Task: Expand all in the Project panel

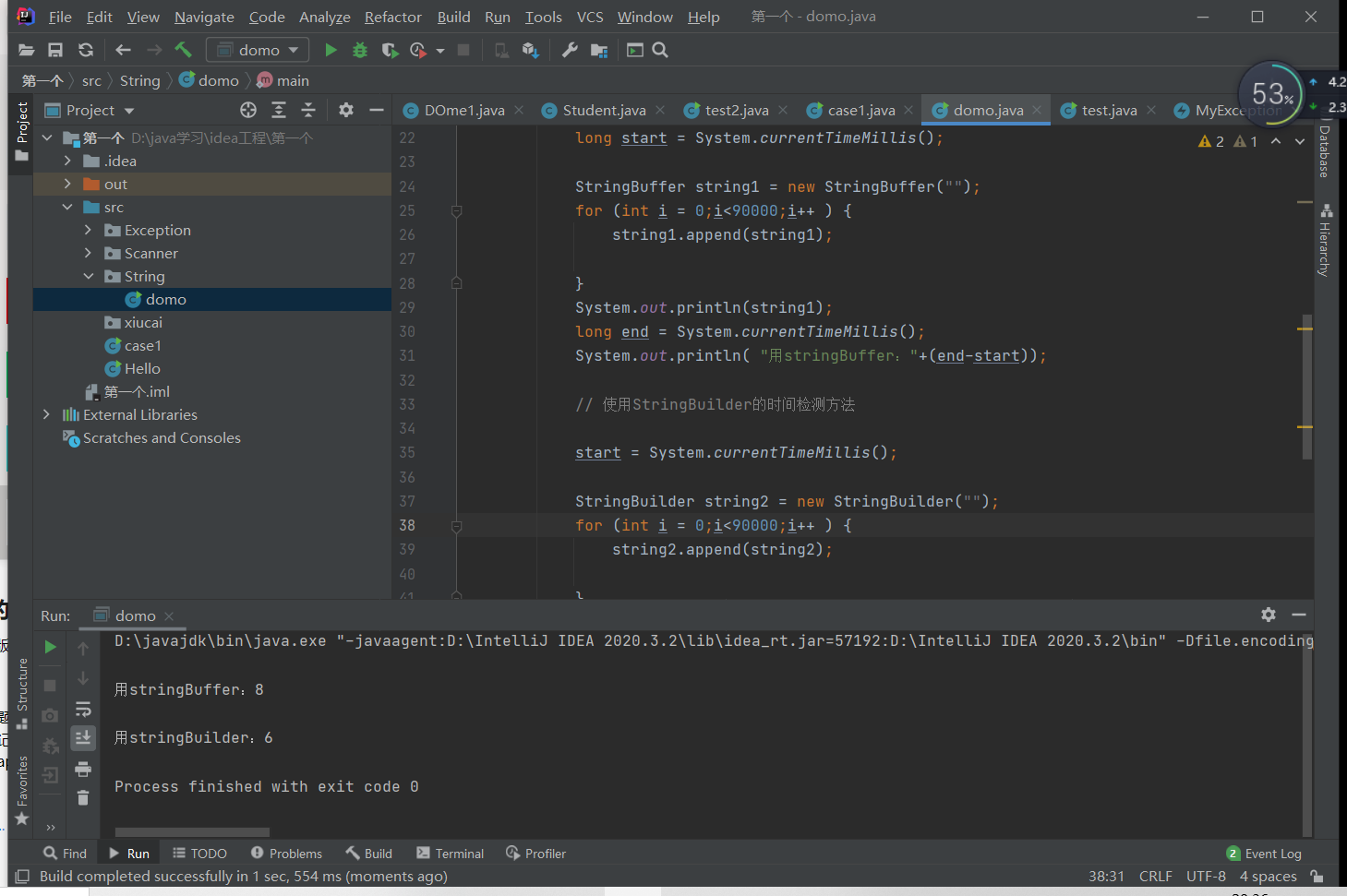Action: 279,110
